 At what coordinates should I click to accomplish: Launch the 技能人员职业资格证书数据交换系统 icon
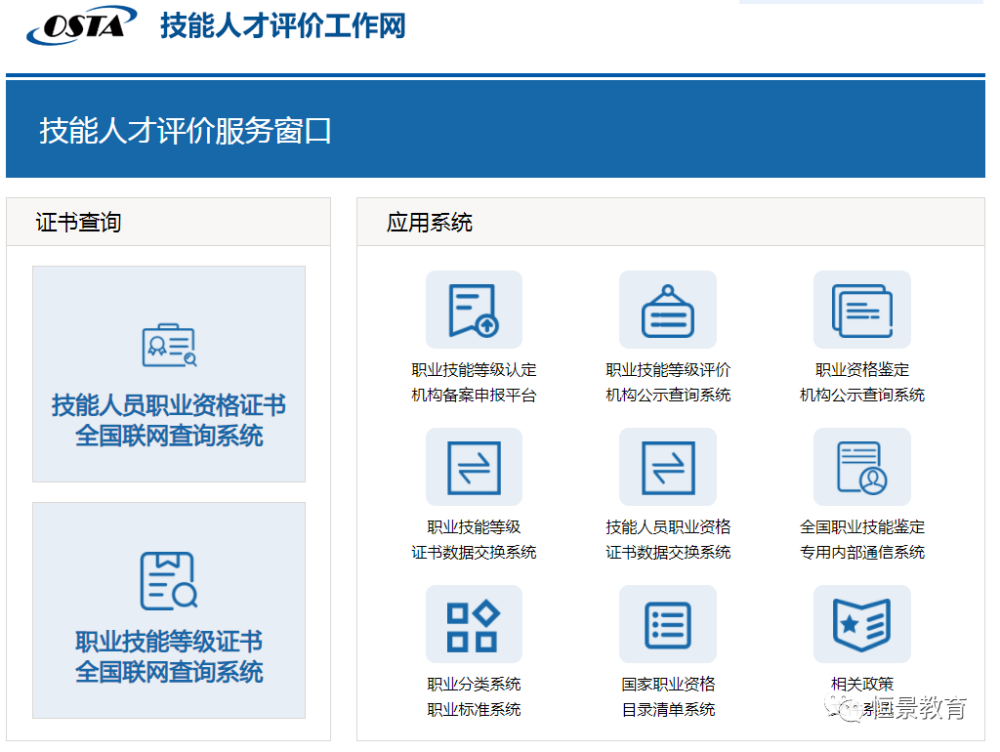click(668, 467)
